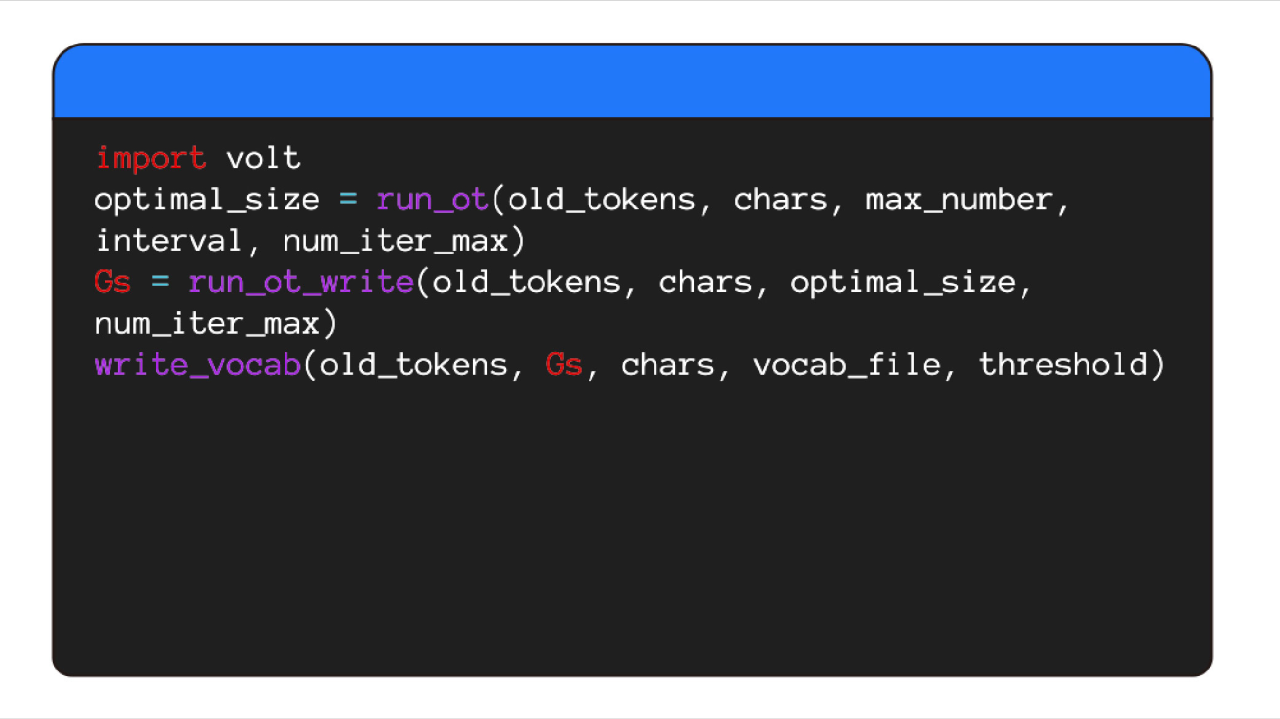Click the blue header bar of the code card
The image size is (1280, 719).
pyautogui.click(x=632, y=82)
